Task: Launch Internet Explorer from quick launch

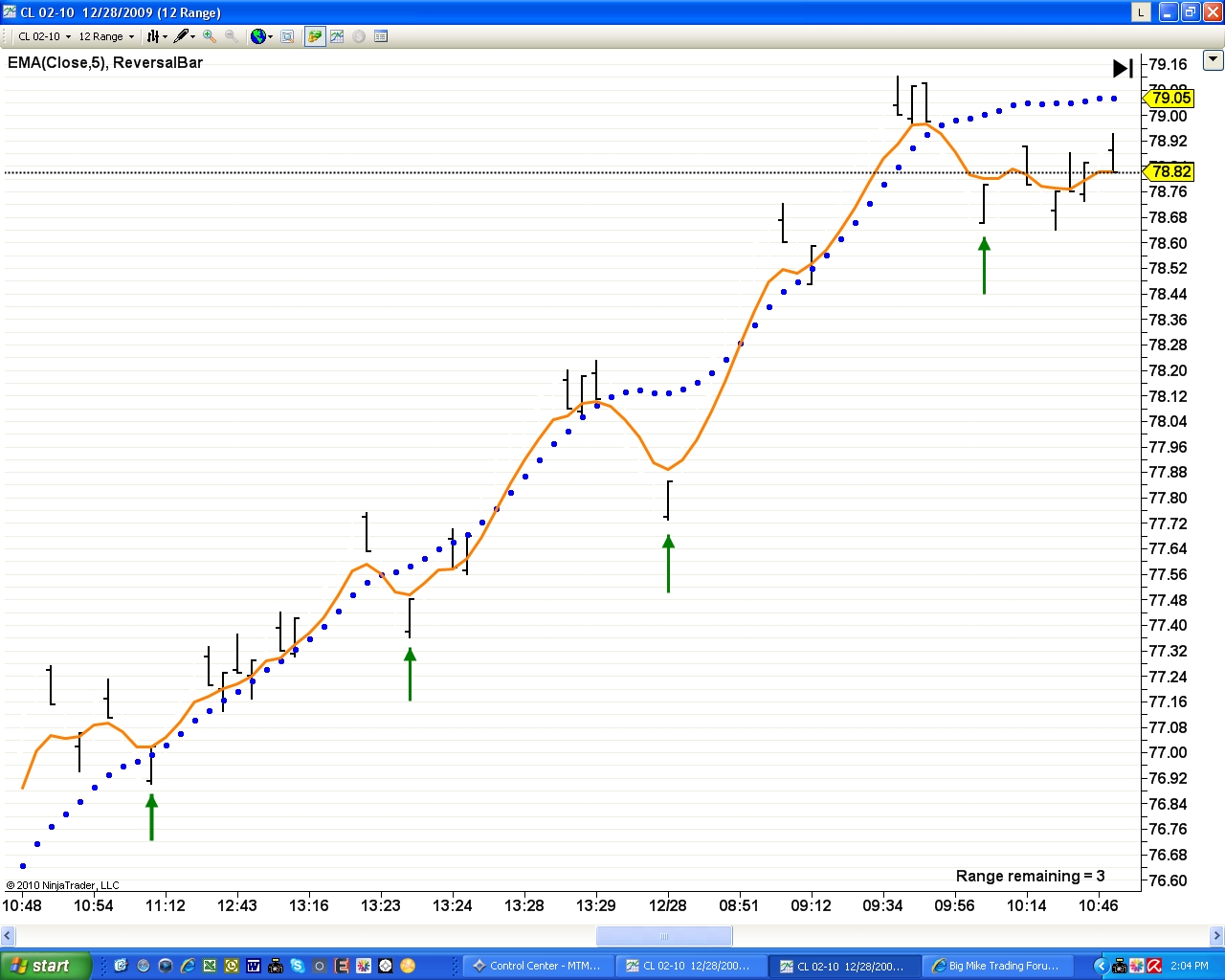Action: tap(188, 966)
